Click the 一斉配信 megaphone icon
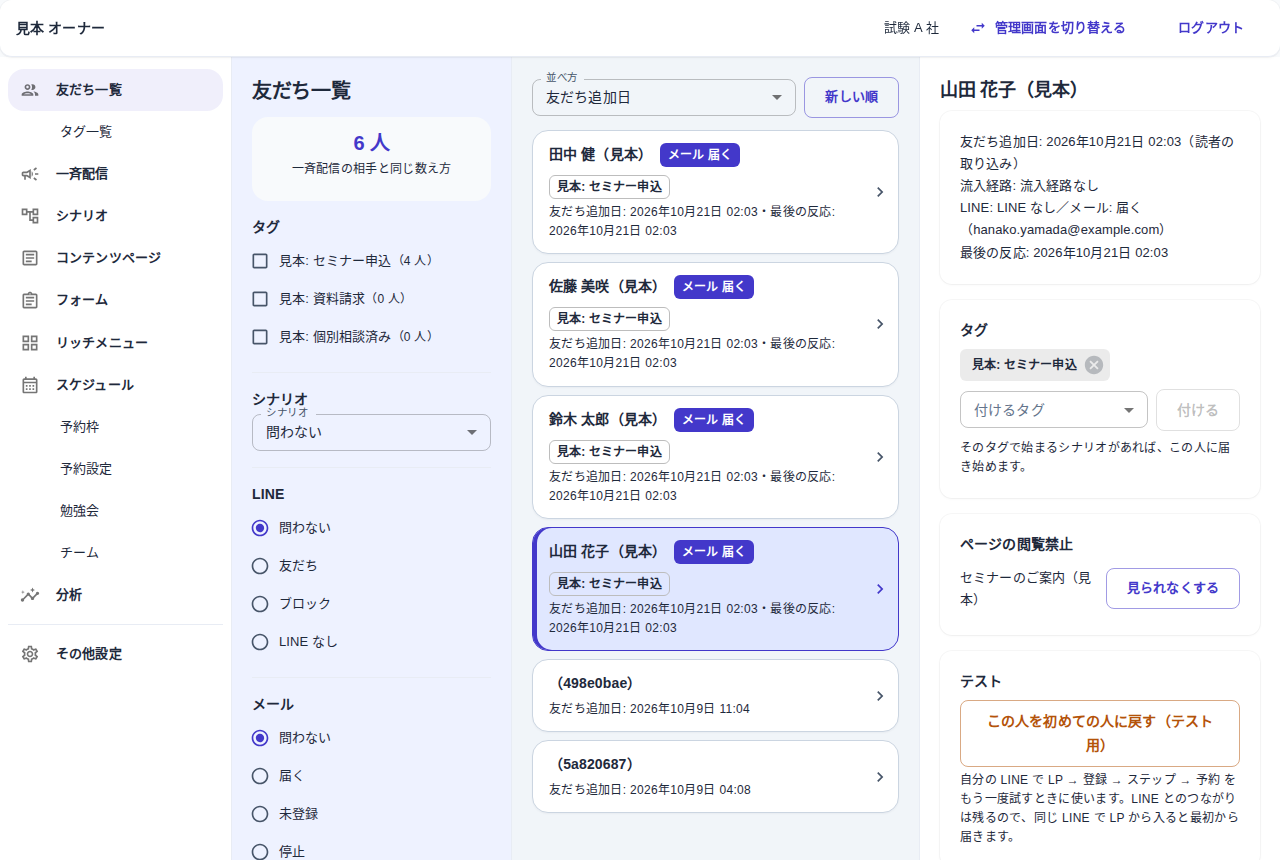 coord(30,174)
